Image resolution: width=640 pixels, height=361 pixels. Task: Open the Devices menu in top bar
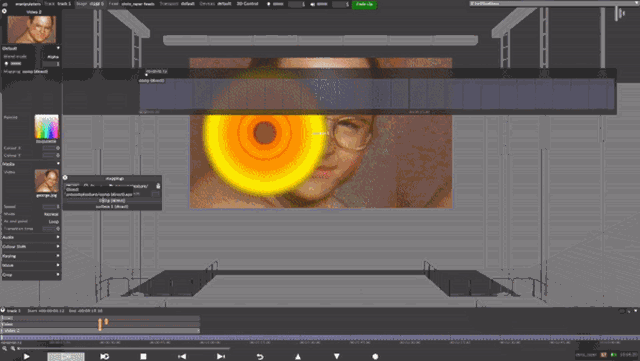pos(216,4)
